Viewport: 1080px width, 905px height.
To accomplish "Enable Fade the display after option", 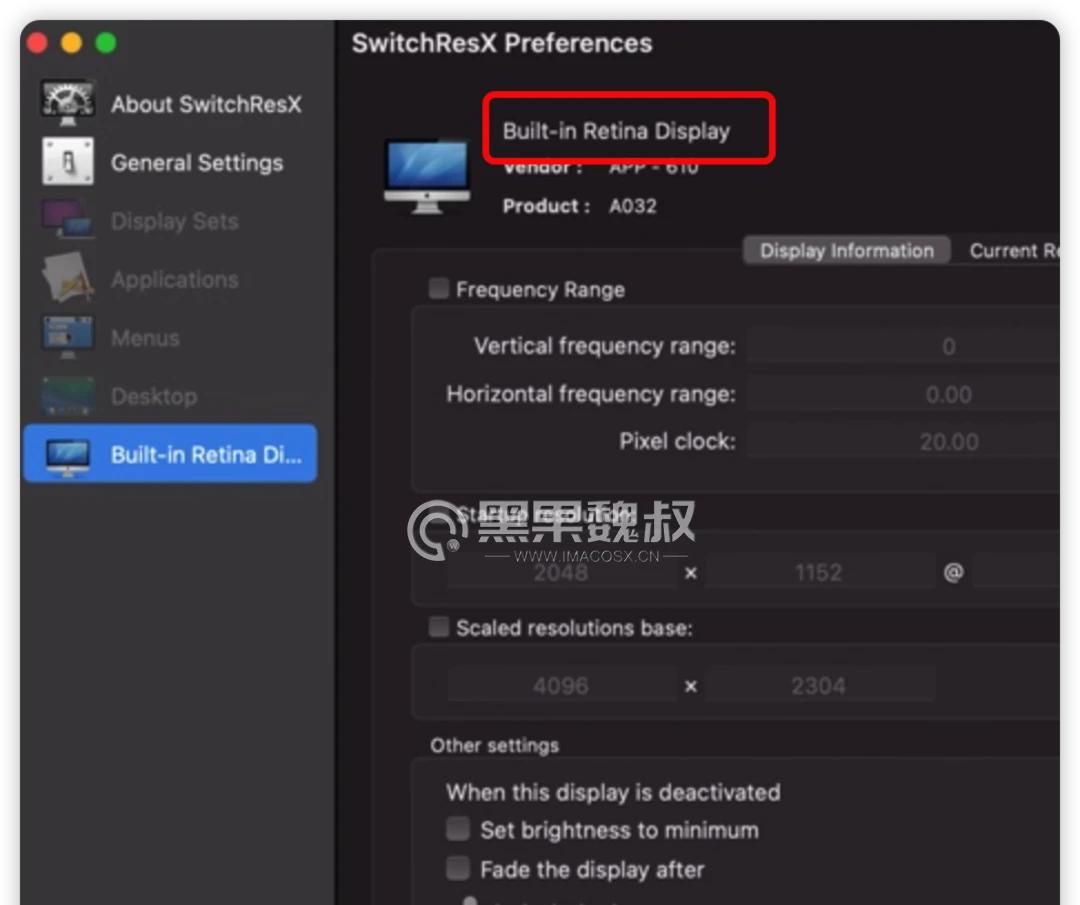I will [458, 869].
